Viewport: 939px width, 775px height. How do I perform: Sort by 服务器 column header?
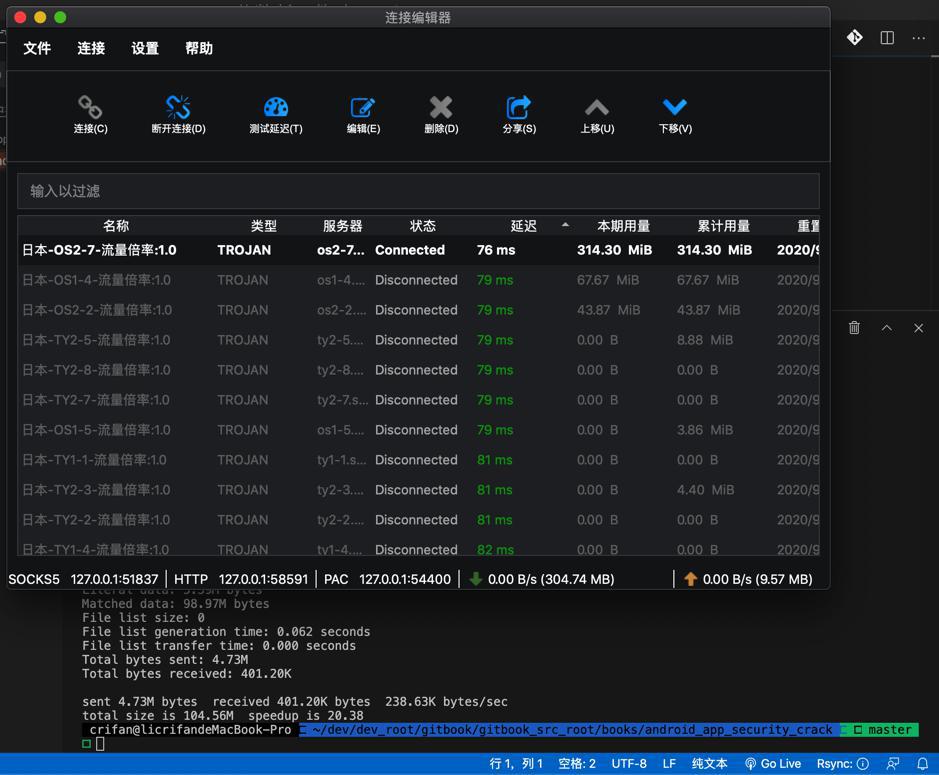coord(343,226)
